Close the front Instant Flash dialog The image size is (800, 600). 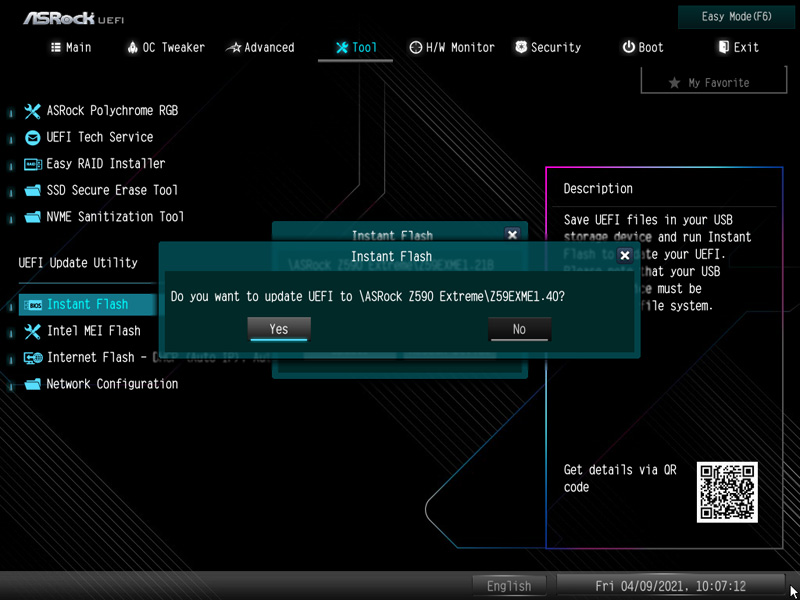[624, 256]
